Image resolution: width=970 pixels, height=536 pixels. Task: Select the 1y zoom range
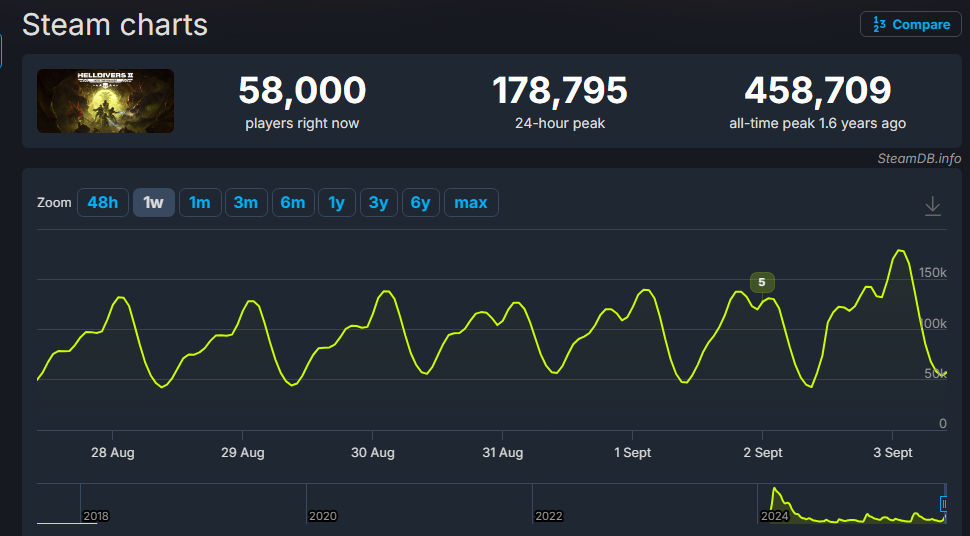point(337,202)
